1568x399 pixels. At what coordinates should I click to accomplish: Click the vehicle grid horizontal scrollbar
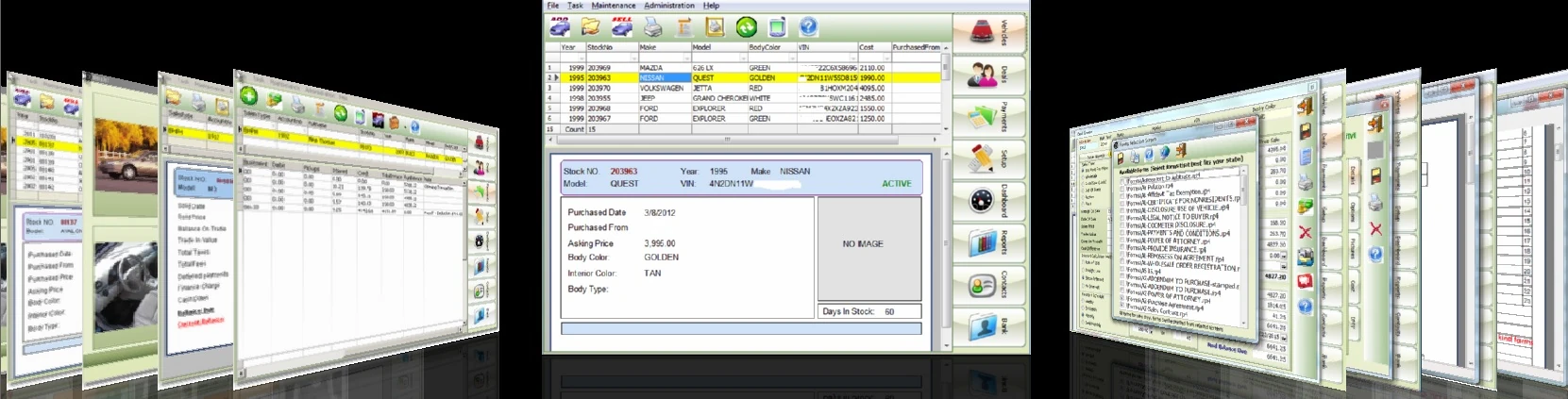743,139
